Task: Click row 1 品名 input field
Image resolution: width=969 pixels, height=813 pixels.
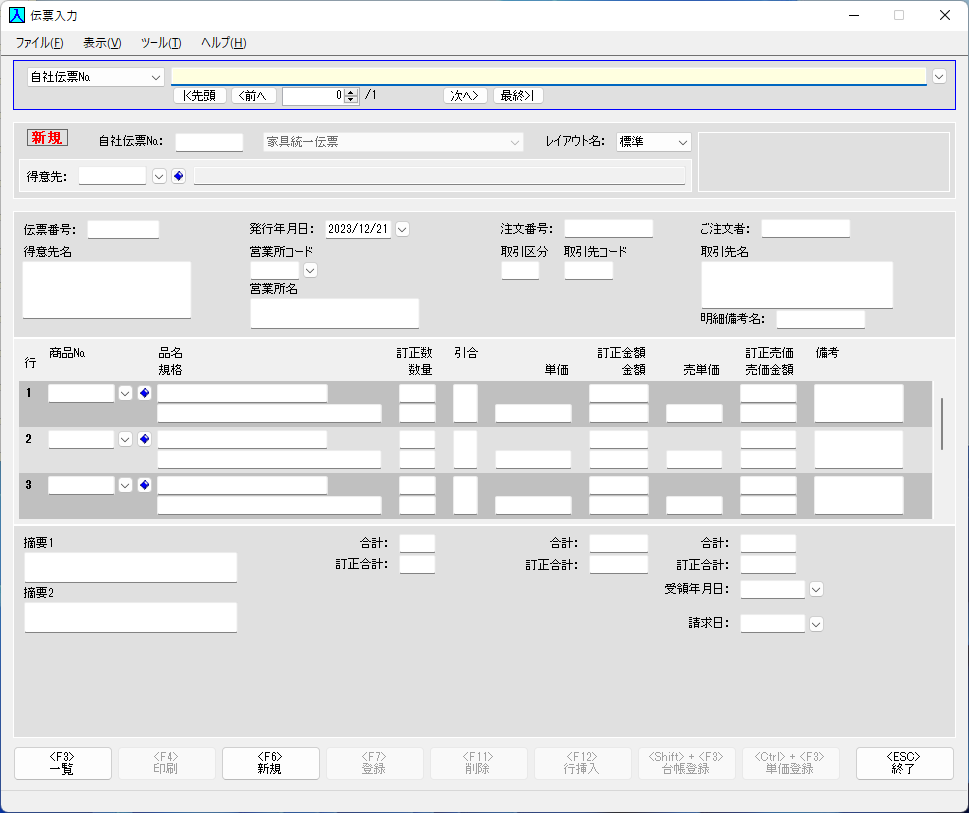Action: coord(242,393)
